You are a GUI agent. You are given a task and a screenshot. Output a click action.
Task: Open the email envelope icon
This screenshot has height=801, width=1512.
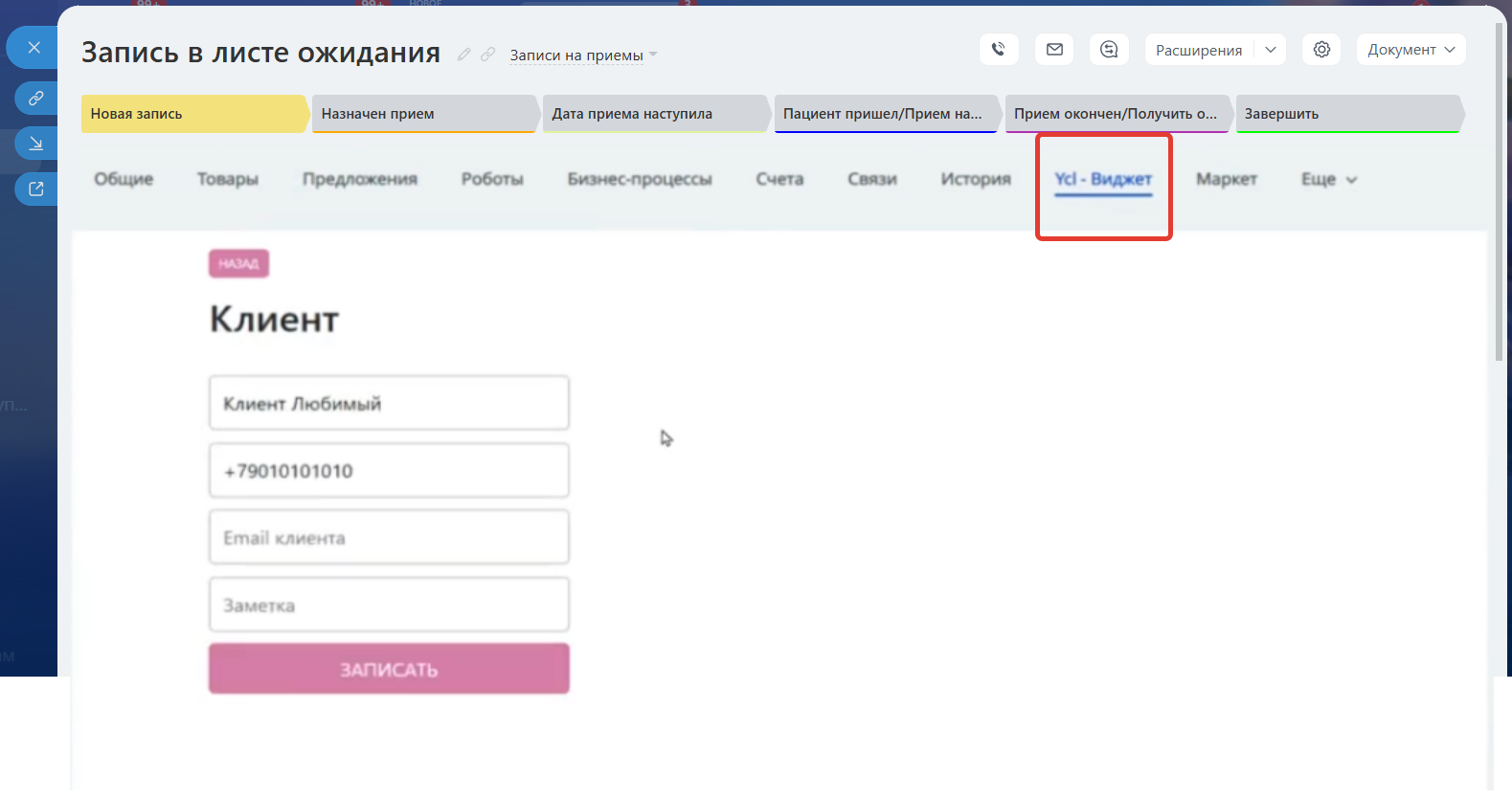pyautogui.click(x=1054, y=50)
